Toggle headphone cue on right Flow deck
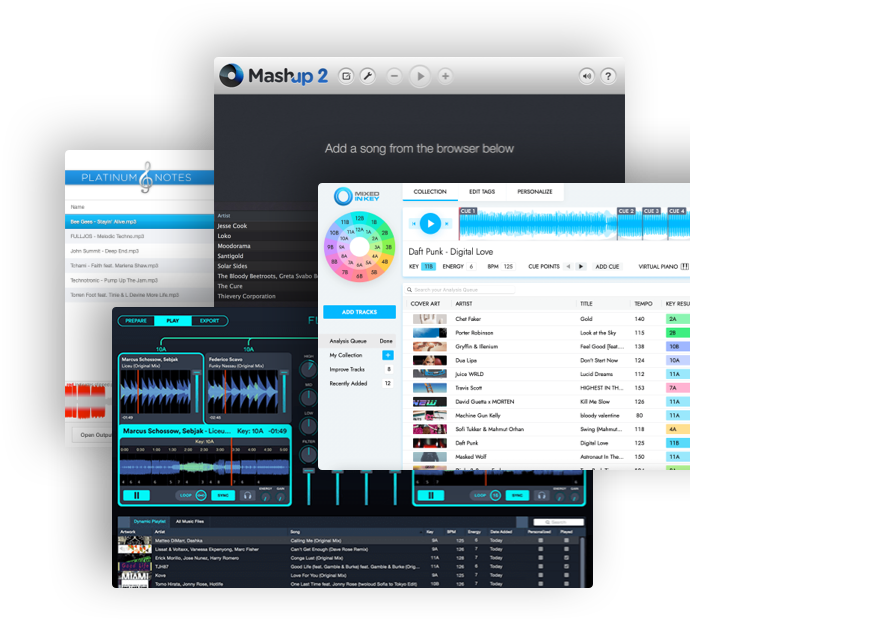Image resolution: width=888 pixels, height=621 pixels. click(542, 495)
